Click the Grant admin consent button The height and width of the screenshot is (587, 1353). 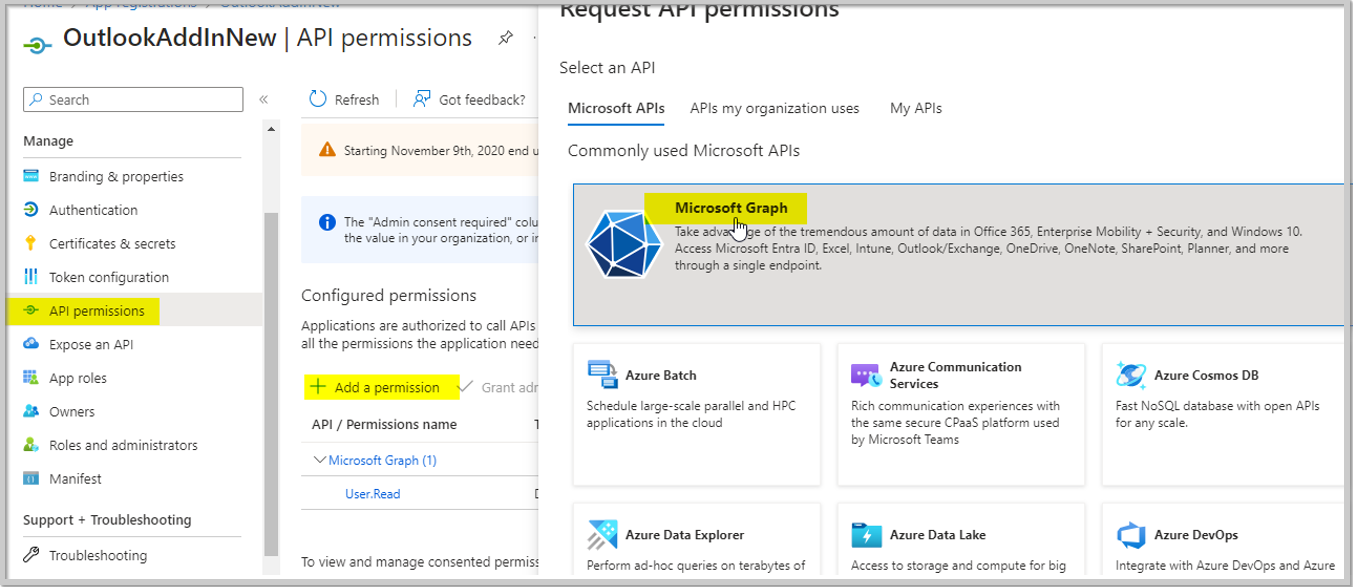click(500, 387)
